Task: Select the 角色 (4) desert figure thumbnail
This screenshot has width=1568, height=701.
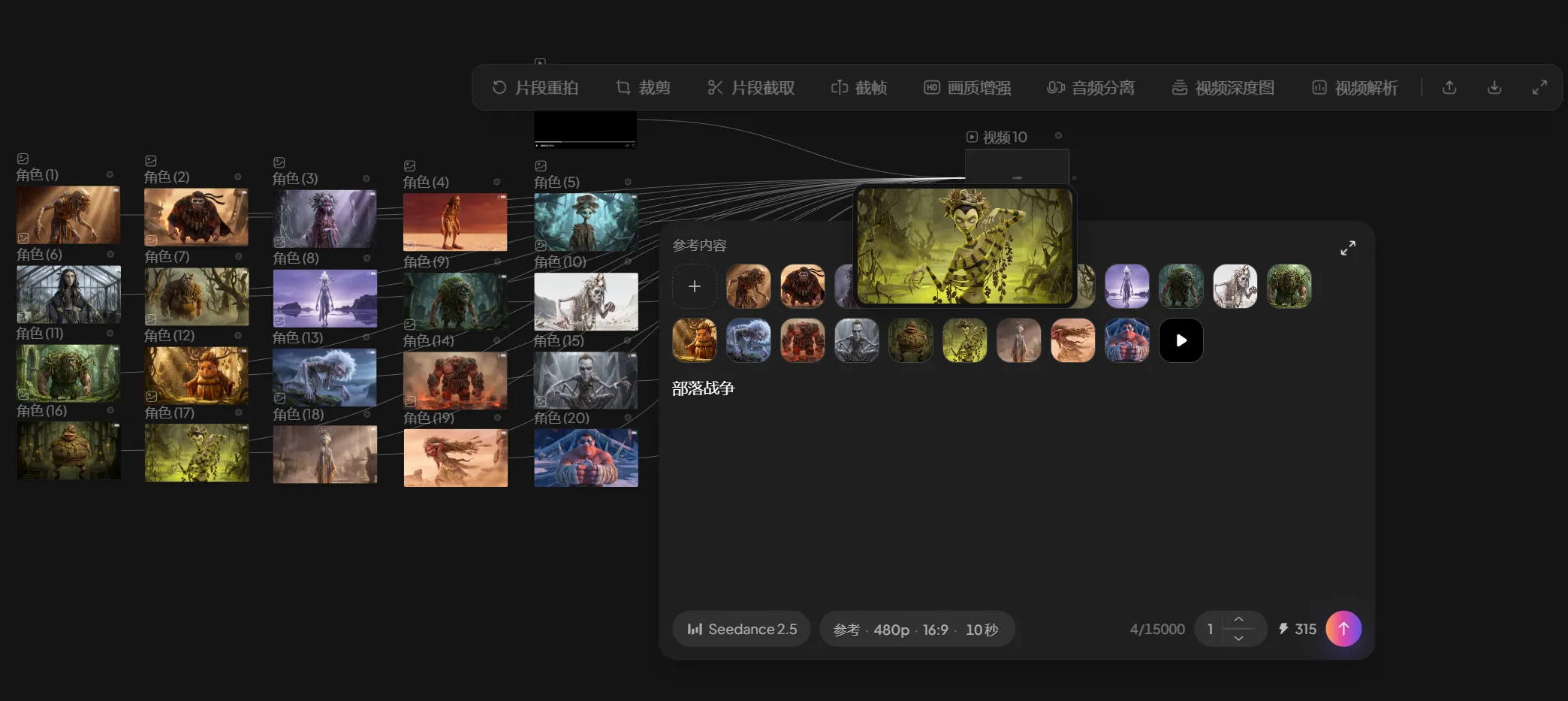Action: 455,222
